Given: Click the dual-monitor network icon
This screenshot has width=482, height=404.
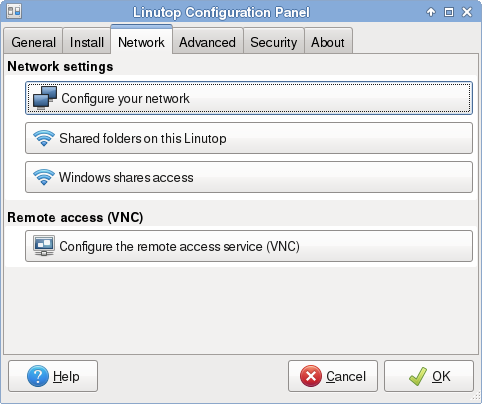Looking at the screenshot, I should (x=45, y=98).
